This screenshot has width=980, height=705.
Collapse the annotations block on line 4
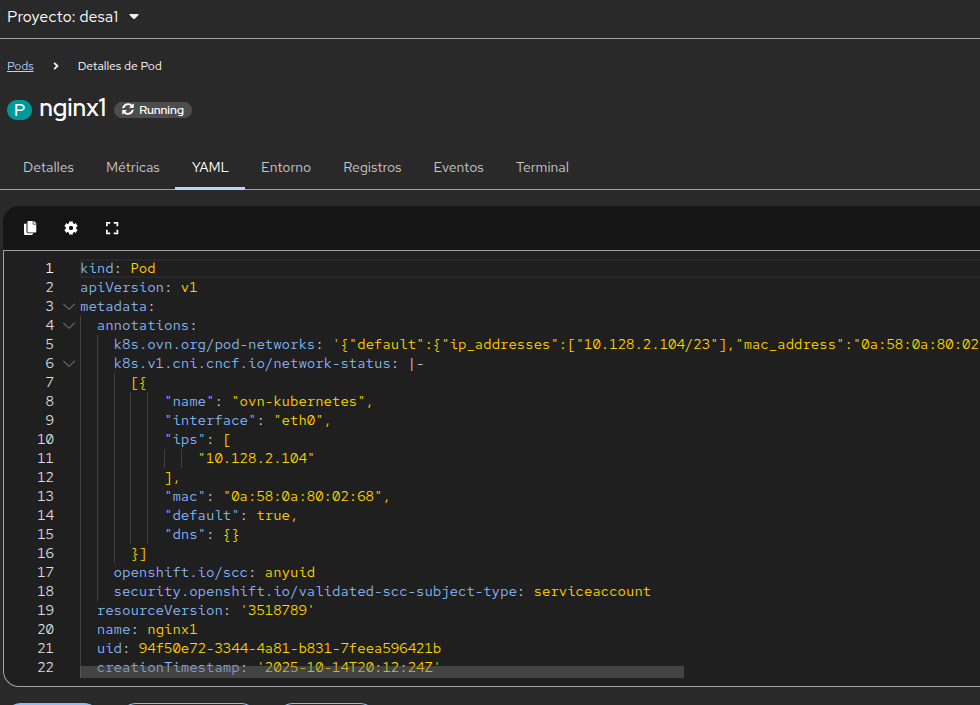pyautogui.click(x=68, y=325)
